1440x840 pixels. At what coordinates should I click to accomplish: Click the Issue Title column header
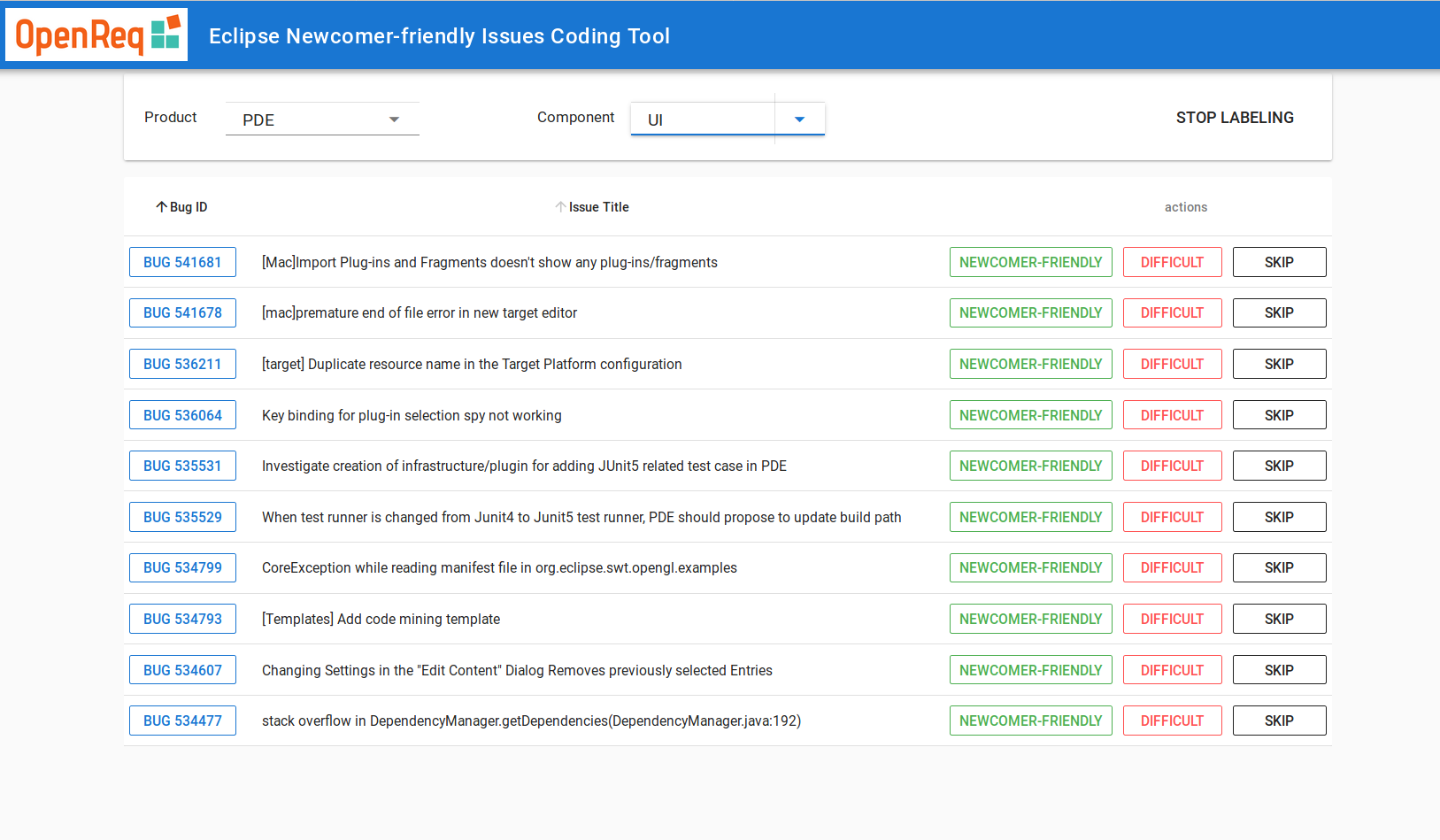pyautogui.click(x=598, y=207)
